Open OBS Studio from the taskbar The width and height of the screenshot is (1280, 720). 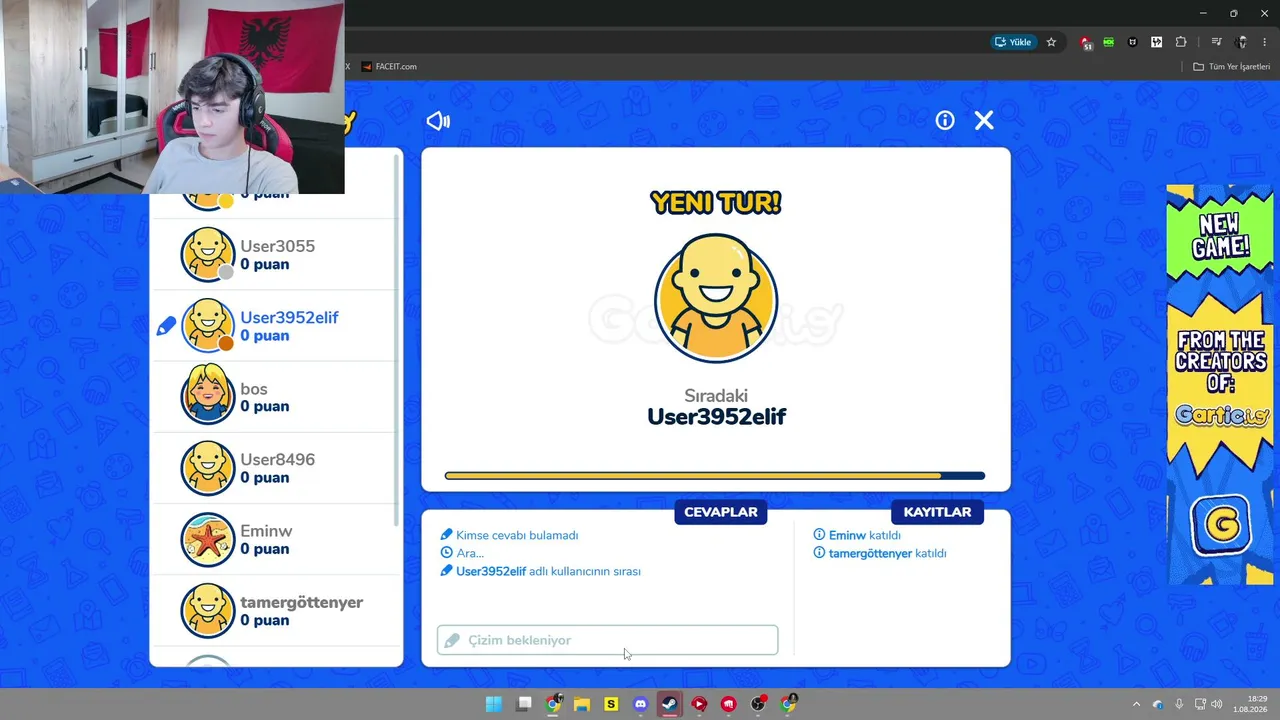coord(758,704)
